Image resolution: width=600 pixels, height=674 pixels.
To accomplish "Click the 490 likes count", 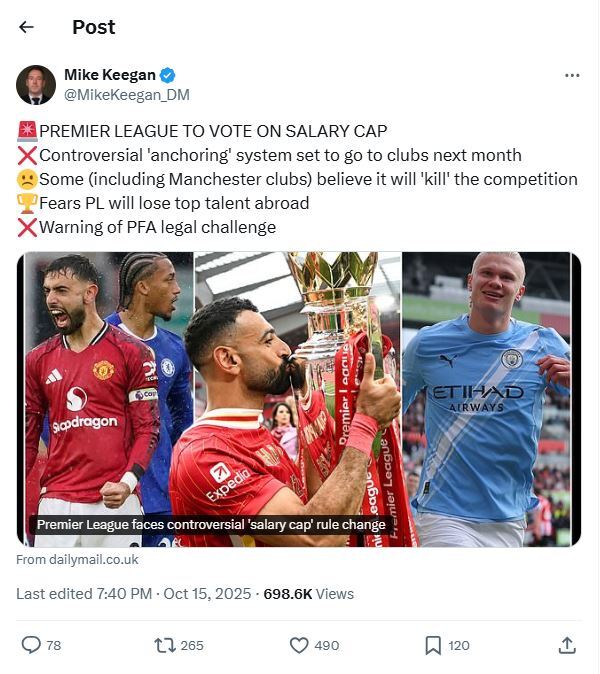I will click(x=327, y=646).
